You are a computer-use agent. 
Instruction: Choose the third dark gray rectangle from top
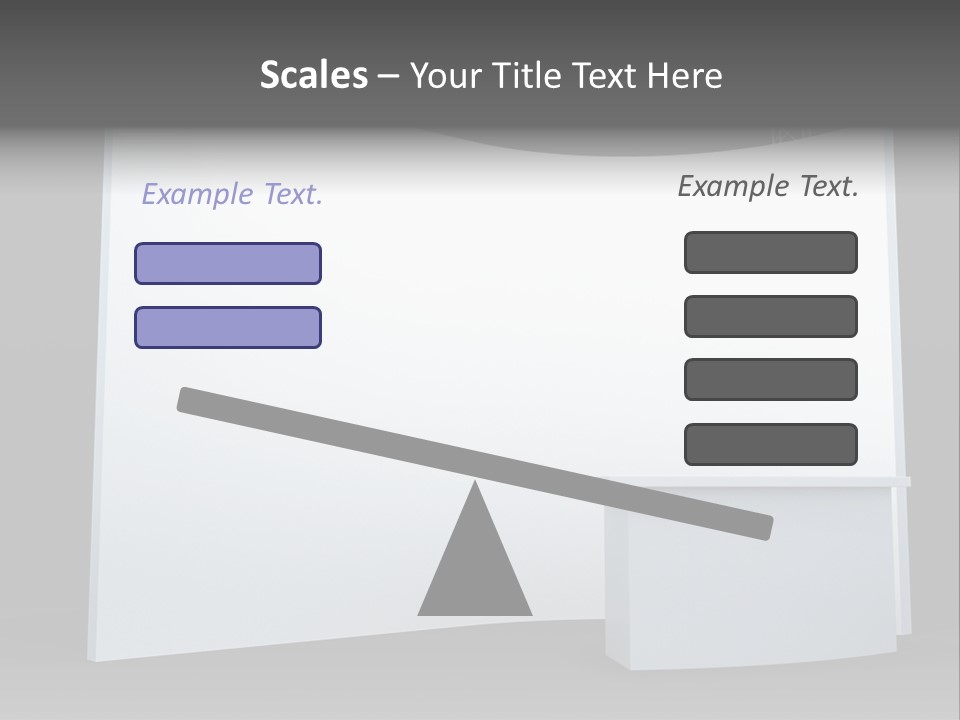click(771, 380)
